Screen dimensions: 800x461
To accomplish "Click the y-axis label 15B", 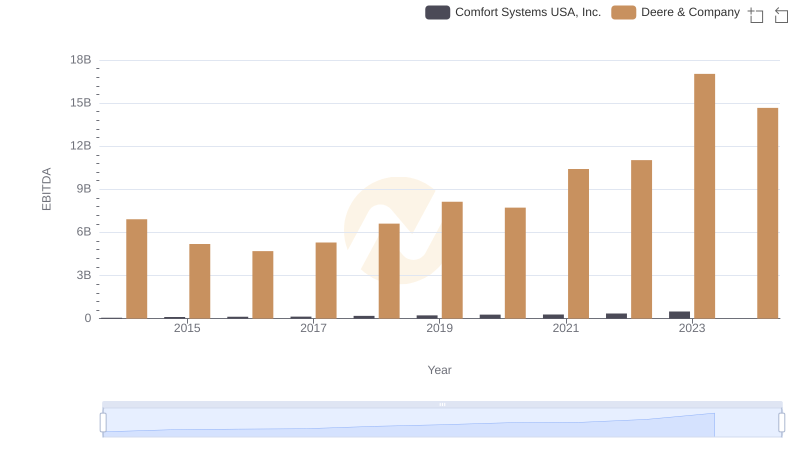I will 81,103.
